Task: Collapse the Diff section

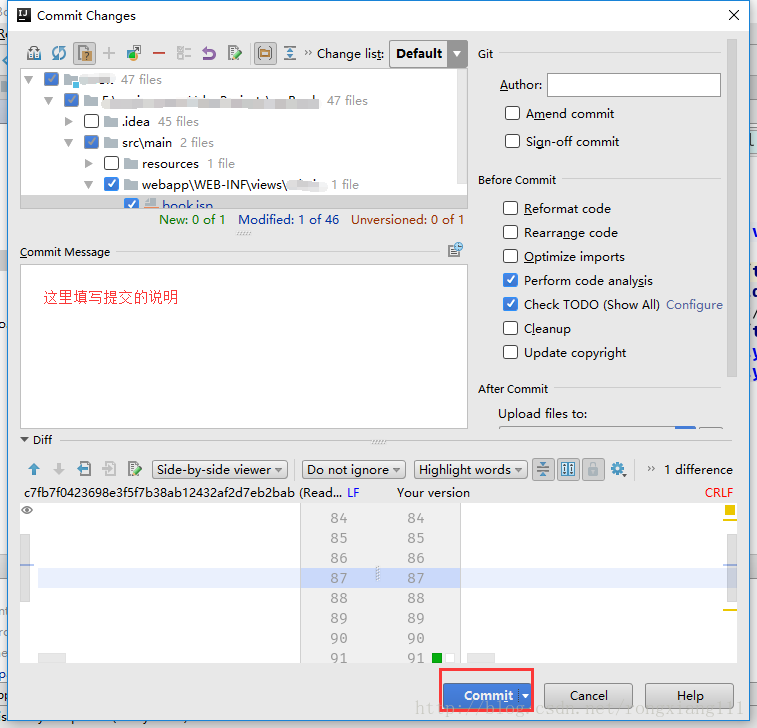Action: click(25, 439)
